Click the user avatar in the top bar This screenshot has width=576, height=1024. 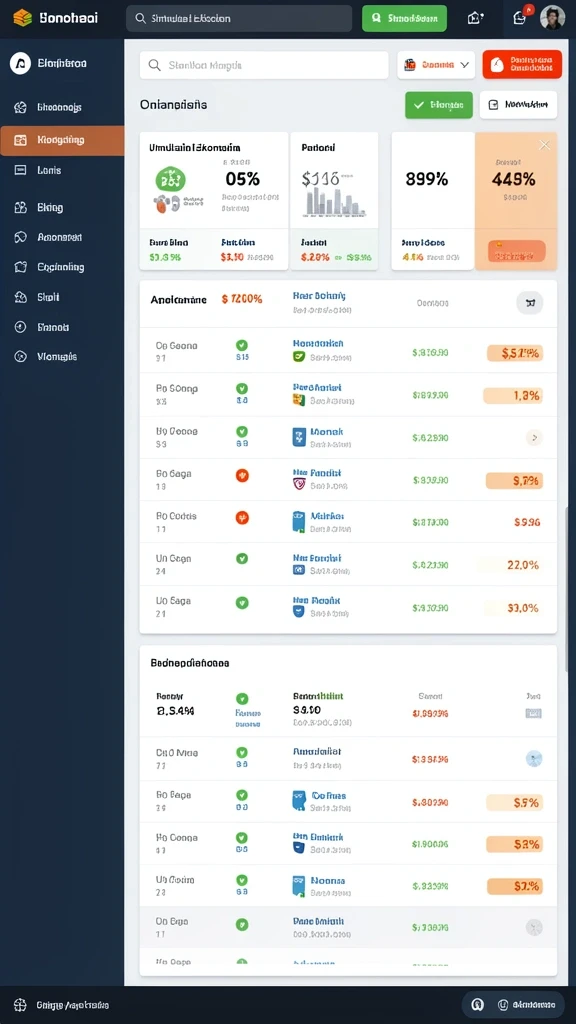[x=552, y=18]
